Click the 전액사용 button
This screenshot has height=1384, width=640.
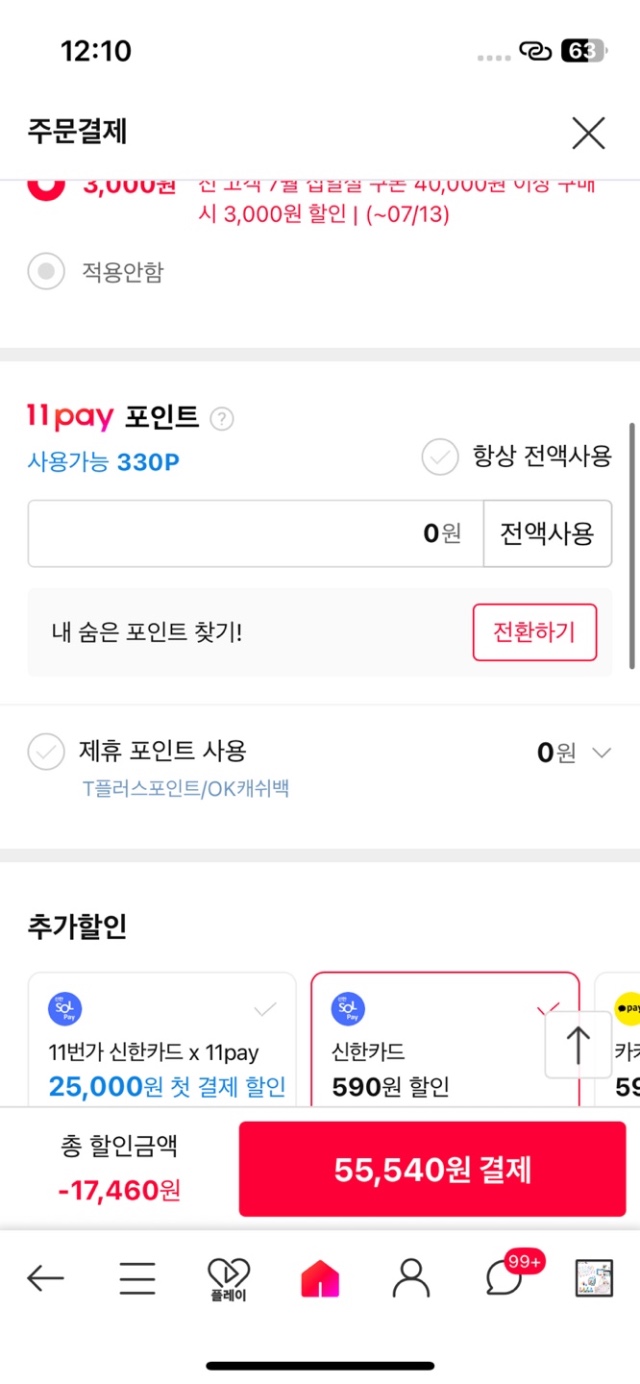tap(547, 533)
